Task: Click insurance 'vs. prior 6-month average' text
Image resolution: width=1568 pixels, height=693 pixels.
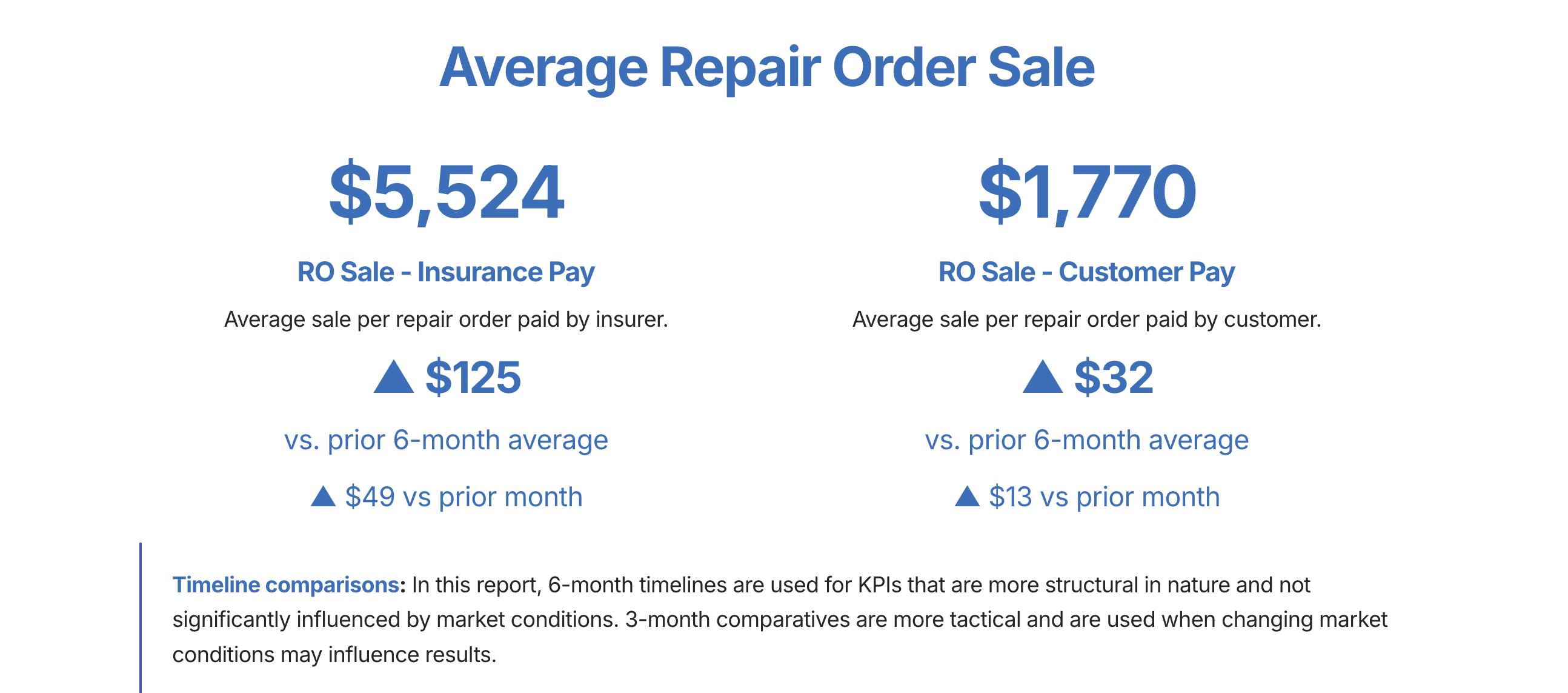Action: coord(445,440)
